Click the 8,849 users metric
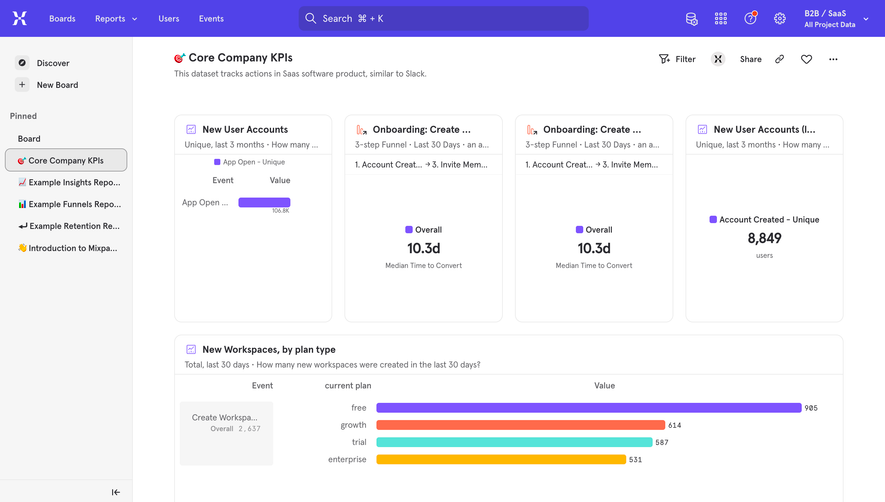The width and height of the screenshot is (885, 502). 764,238
